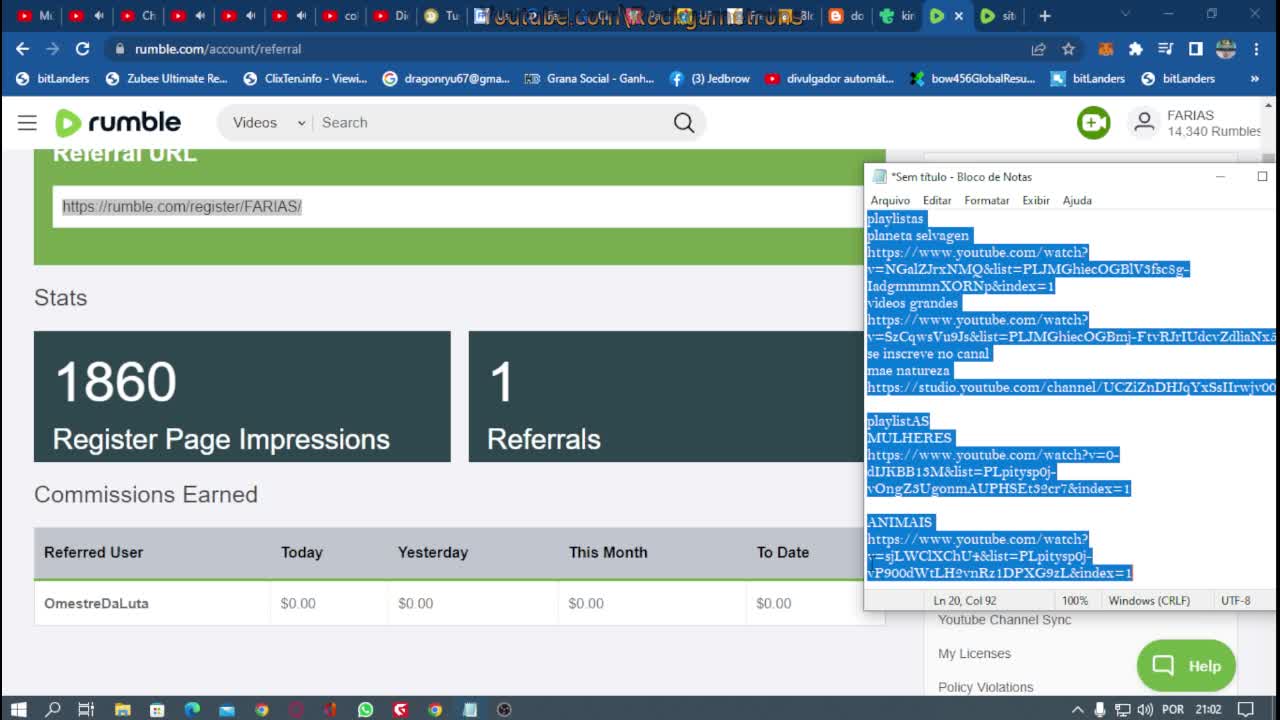Open the dragonryu67 Google bookmark
Viewport: 1280px width, 720px height.
coord(446,78)
